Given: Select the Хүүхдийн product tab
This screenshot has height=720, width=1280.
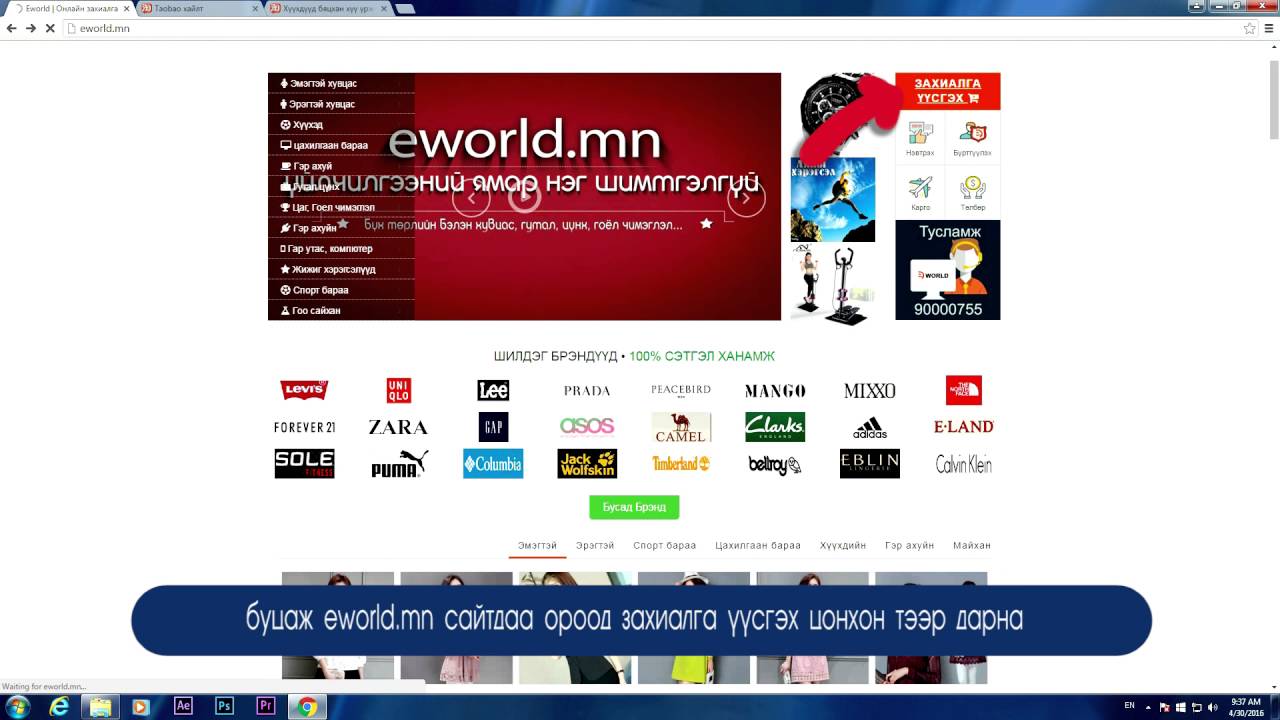Looking at the screenshot, I should 843,546.
